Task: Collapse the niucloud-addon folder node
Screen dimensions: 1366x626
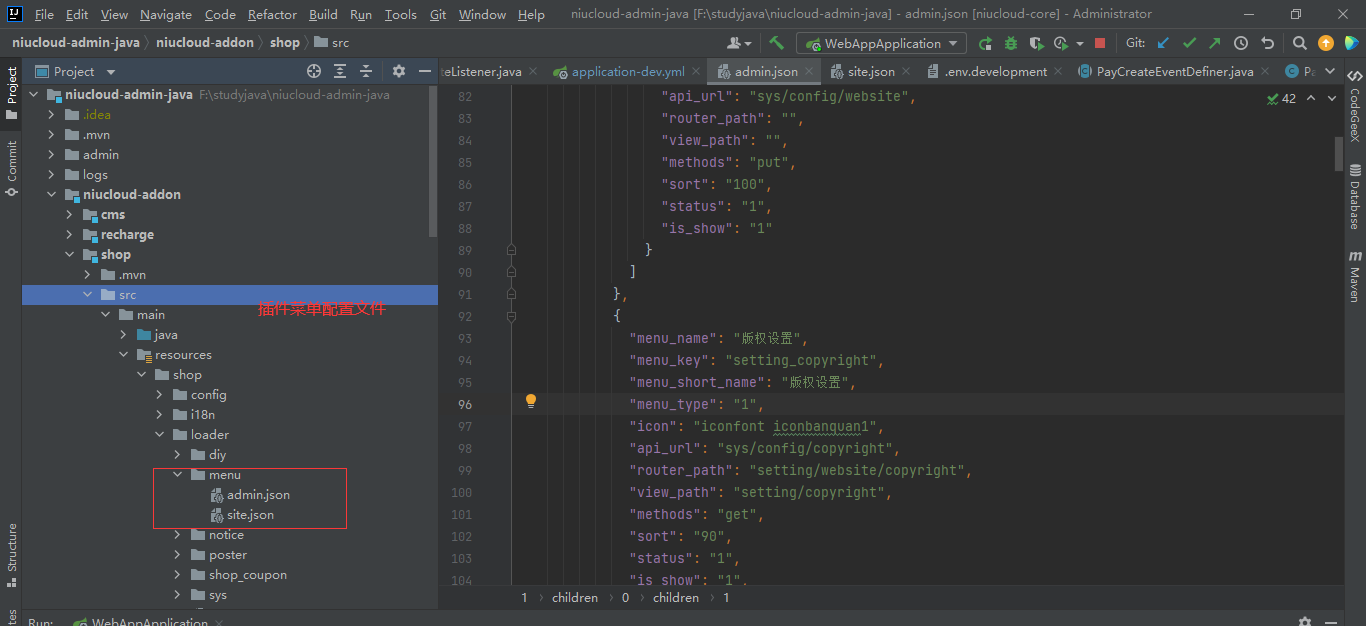Action: coord(52,195)
